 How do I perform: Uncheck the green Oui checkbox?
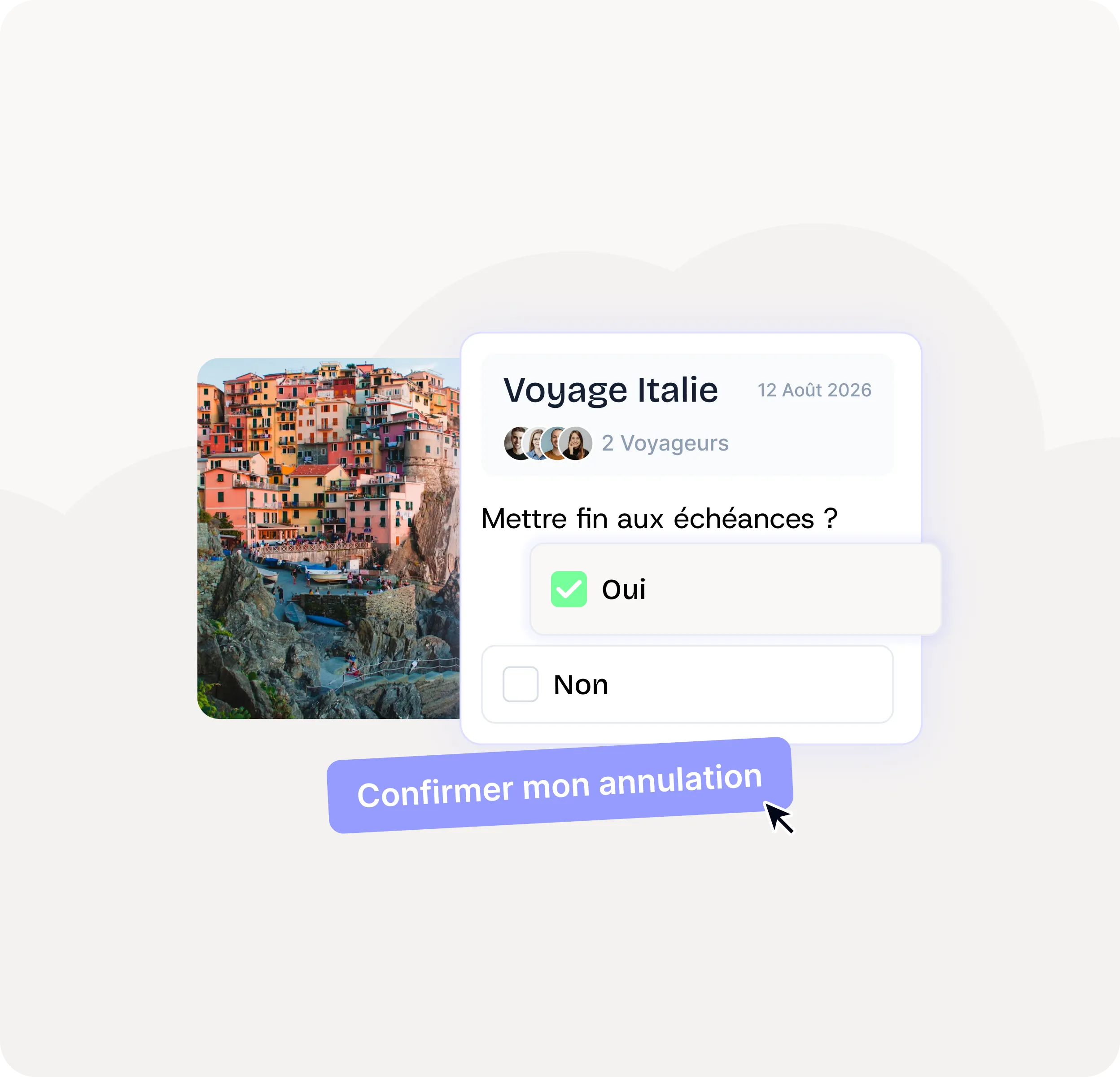(x=569, y=589)
